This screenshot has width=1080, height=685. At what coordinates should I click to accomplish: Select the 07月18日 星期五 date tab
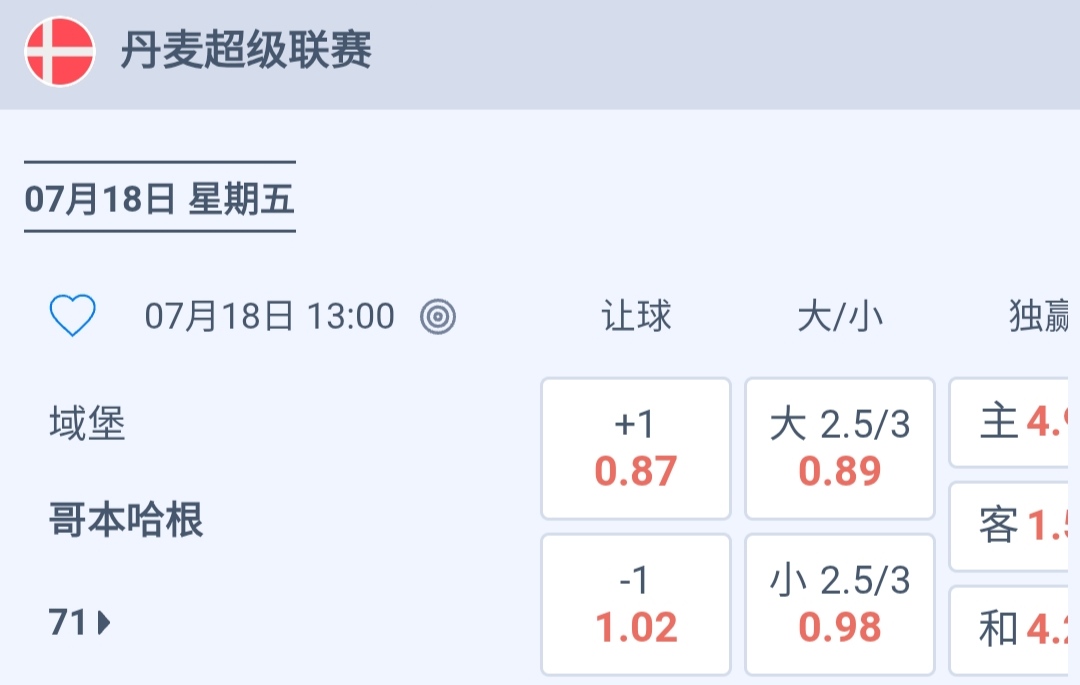pos(160,199)
